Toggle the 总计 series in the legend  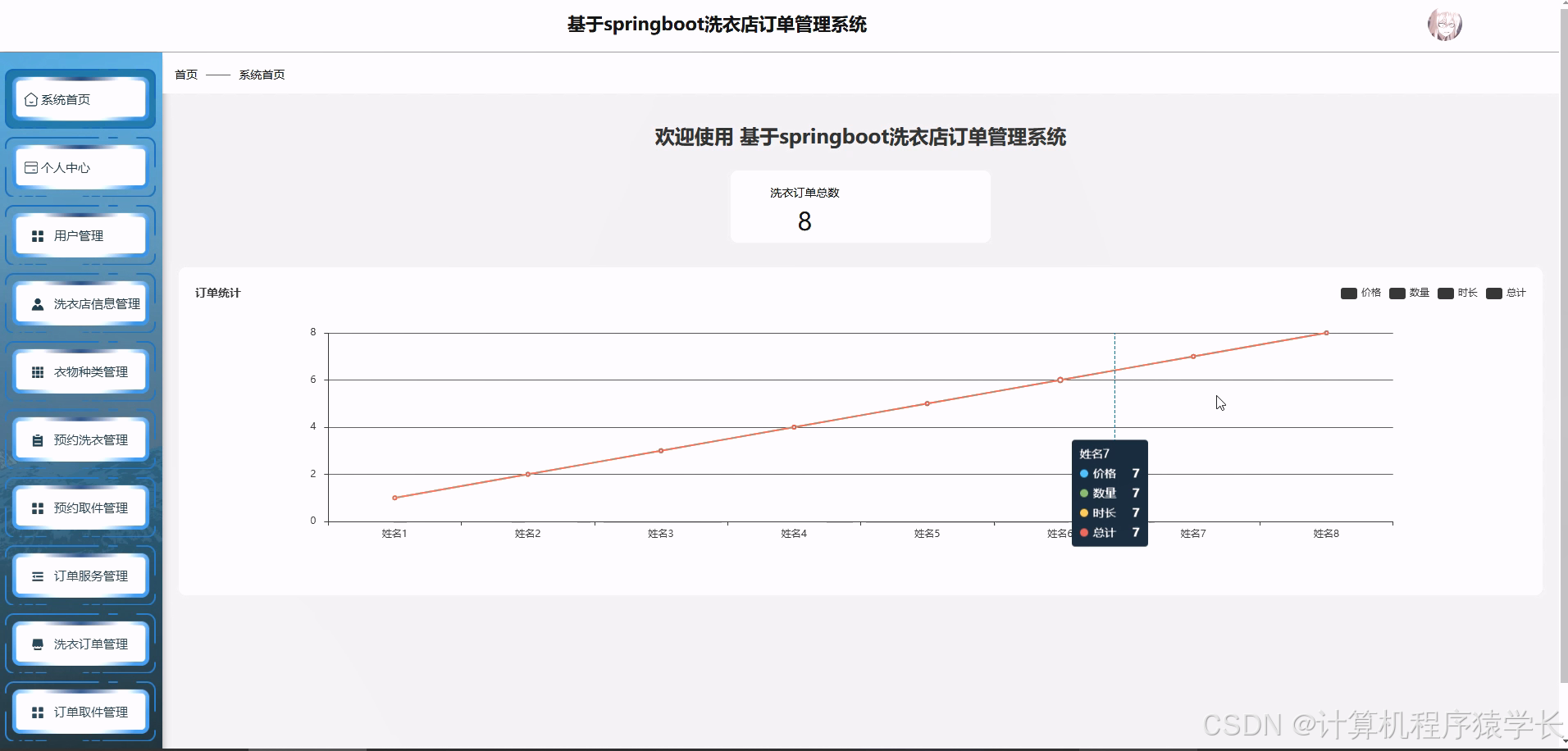pos(1506,293)
